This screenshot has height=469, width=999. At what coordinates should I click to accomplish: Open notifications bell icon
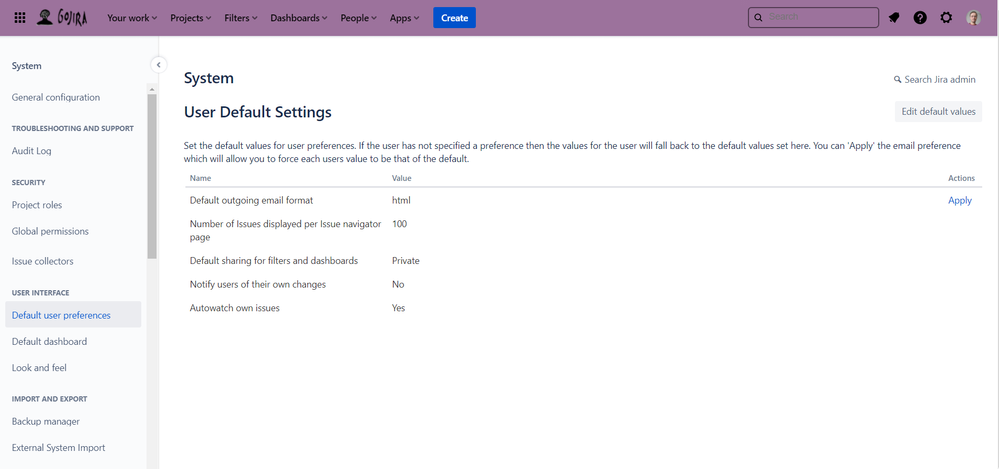[894, 18]
